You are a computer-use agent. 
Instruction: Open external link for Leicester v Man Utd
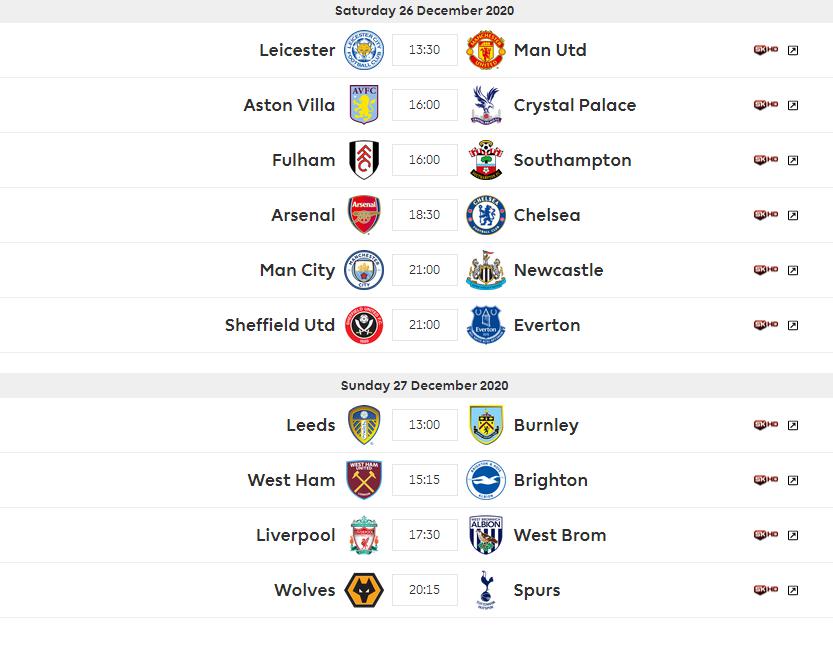(x=793, y=50)
